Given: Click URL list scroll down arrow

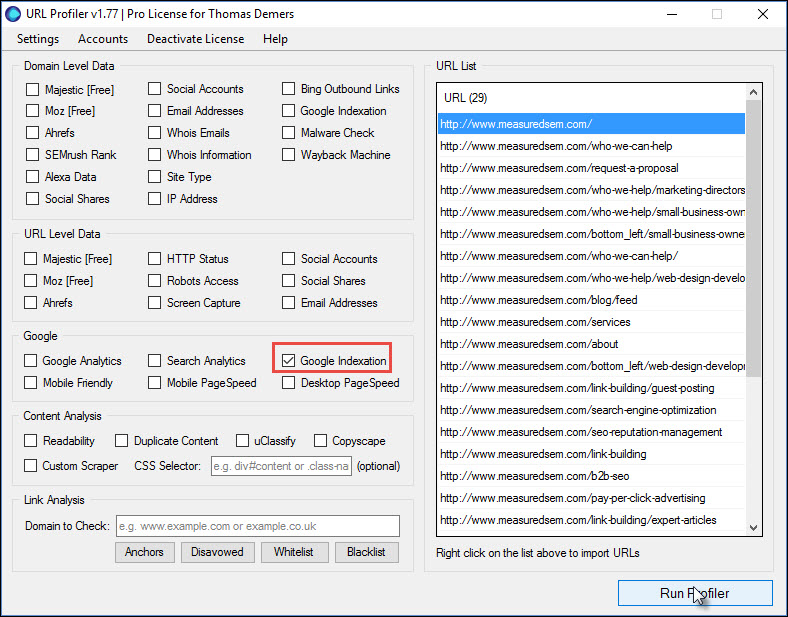Looking at the screenshot, I should click(x=753, y=528).
